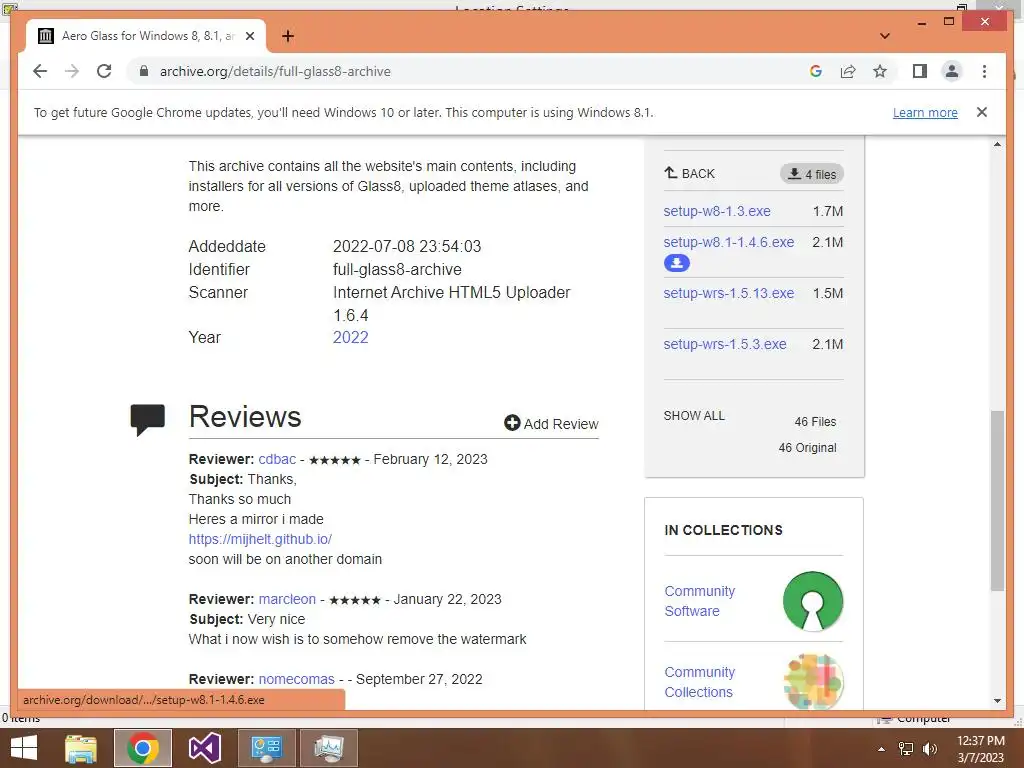Open the 46 Files listing

tap(815, 422)
